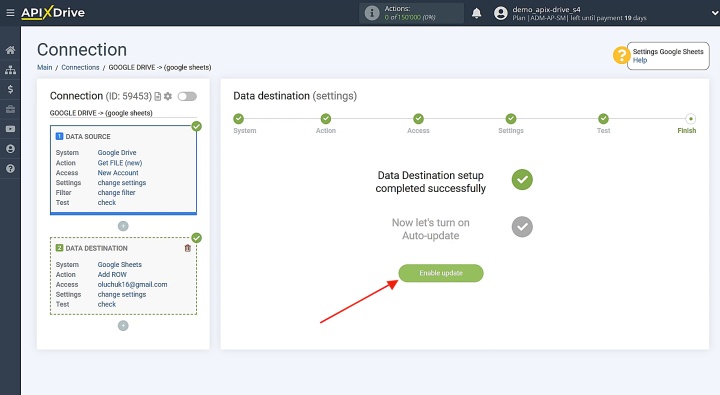Click oluchuk16@gmail.com access link
Viewport: 720px width, 395px height.
(x=132, y=285)
